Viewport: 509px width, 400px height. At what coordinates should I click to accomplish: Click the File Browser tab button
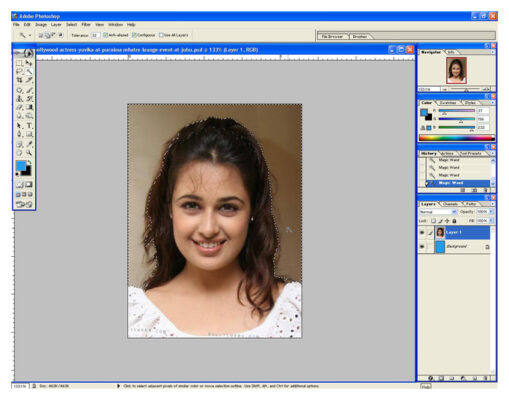click(x=332, y=36)
